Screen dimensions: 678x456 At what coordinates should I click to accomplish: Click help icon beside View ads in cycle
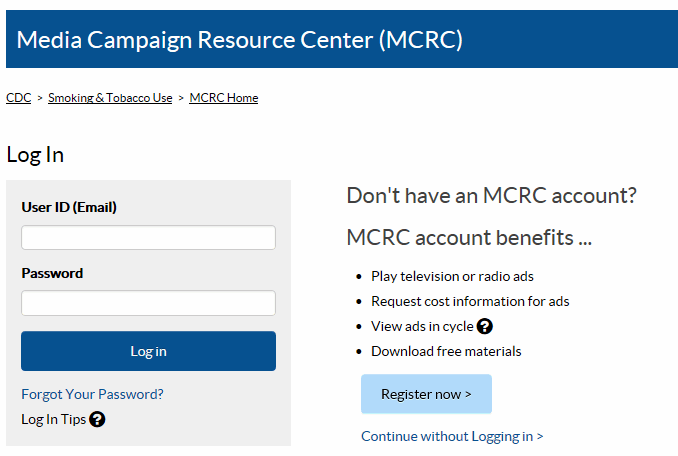(x=485, y=326)
